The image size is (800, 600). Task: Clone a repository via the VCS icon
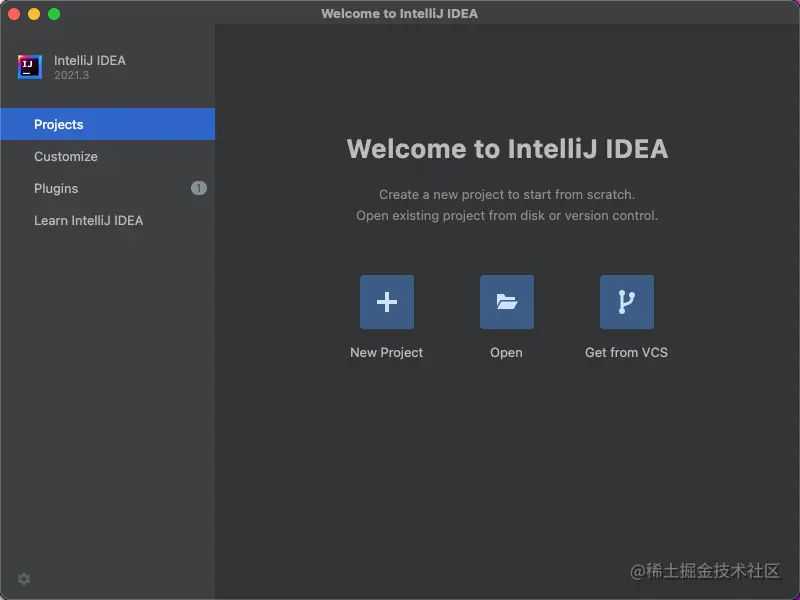point(626,301)
